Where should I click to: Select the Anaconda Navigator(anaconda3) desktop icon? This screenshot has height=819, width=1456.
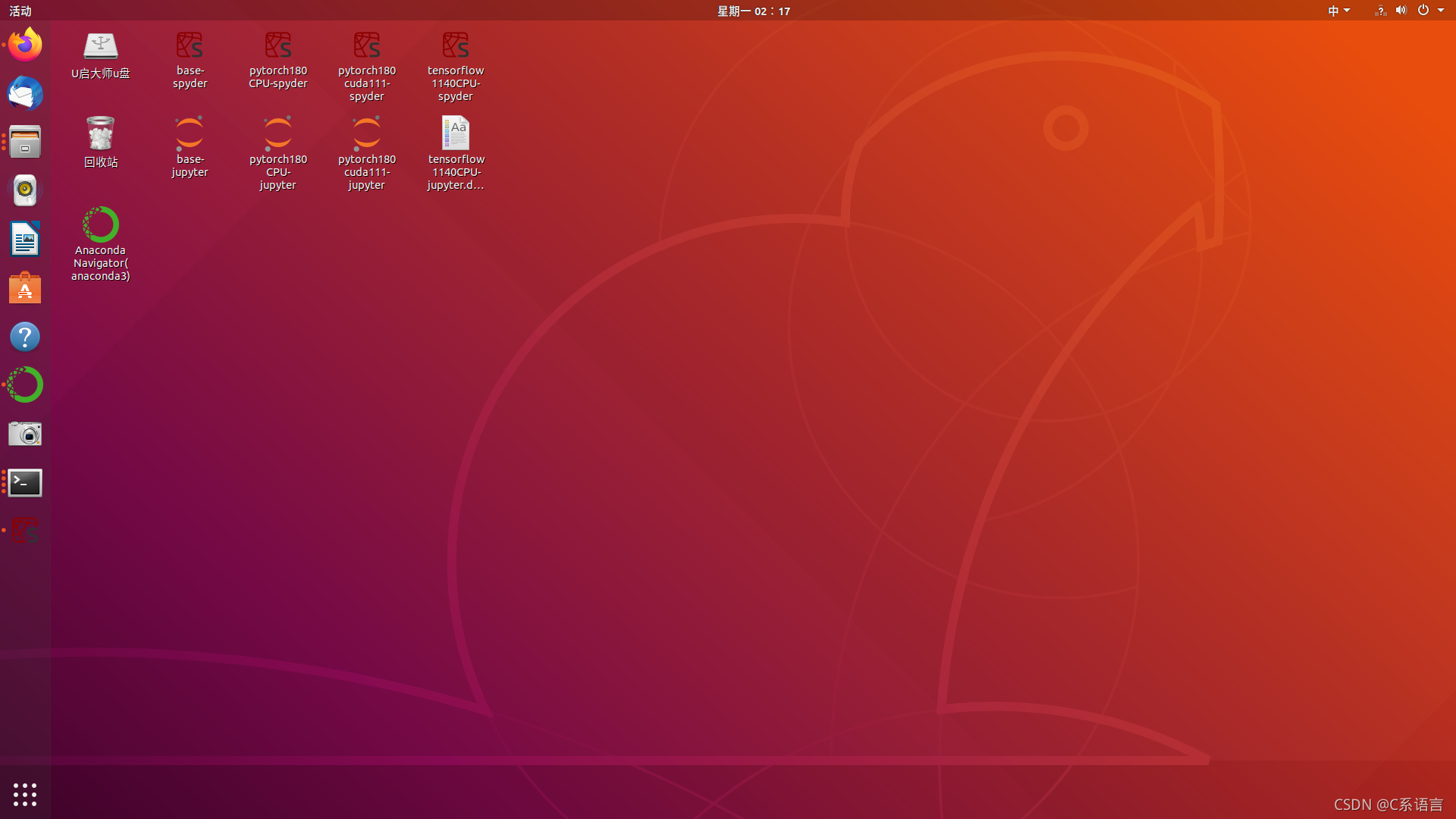click(100, 244)
